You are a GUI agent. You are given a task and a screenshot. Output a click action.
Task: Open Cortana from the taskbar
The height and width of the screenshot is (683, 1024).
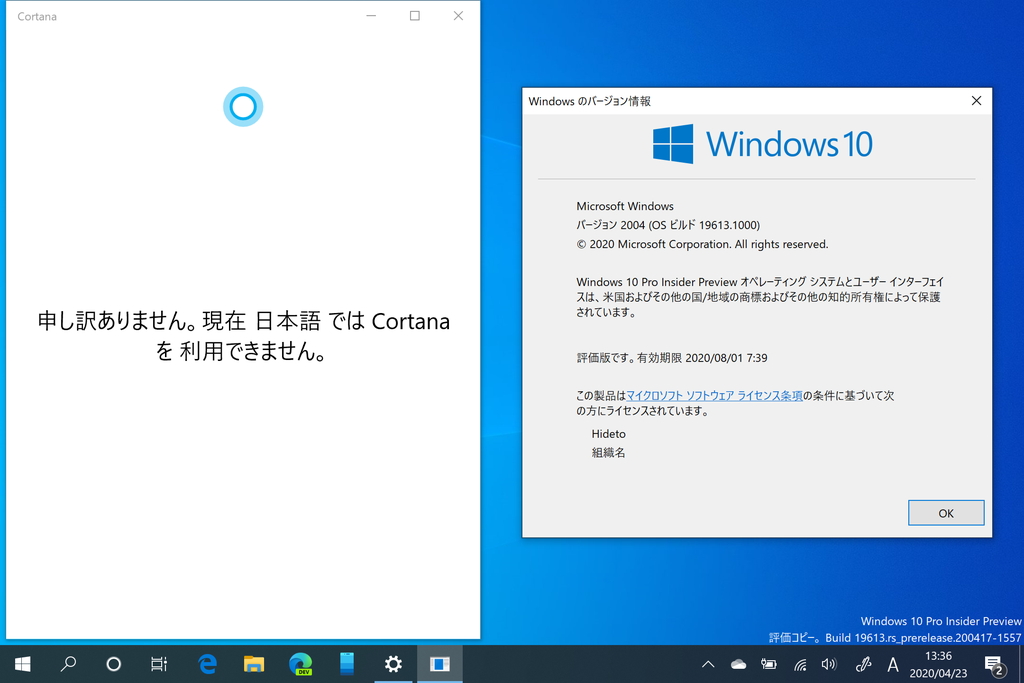(x=112, y=664)
